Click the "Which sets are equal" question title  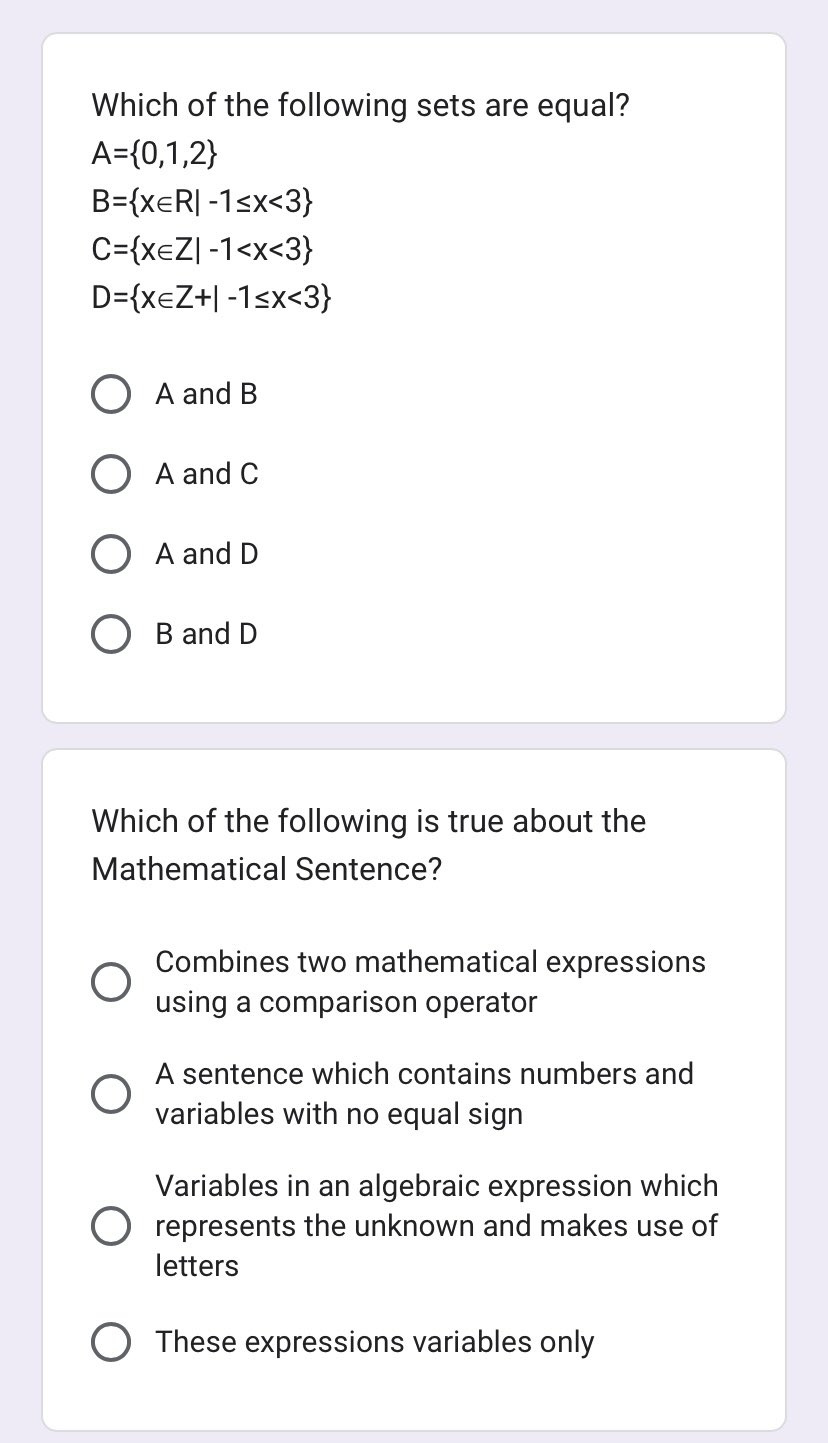(x=360, y=105)
